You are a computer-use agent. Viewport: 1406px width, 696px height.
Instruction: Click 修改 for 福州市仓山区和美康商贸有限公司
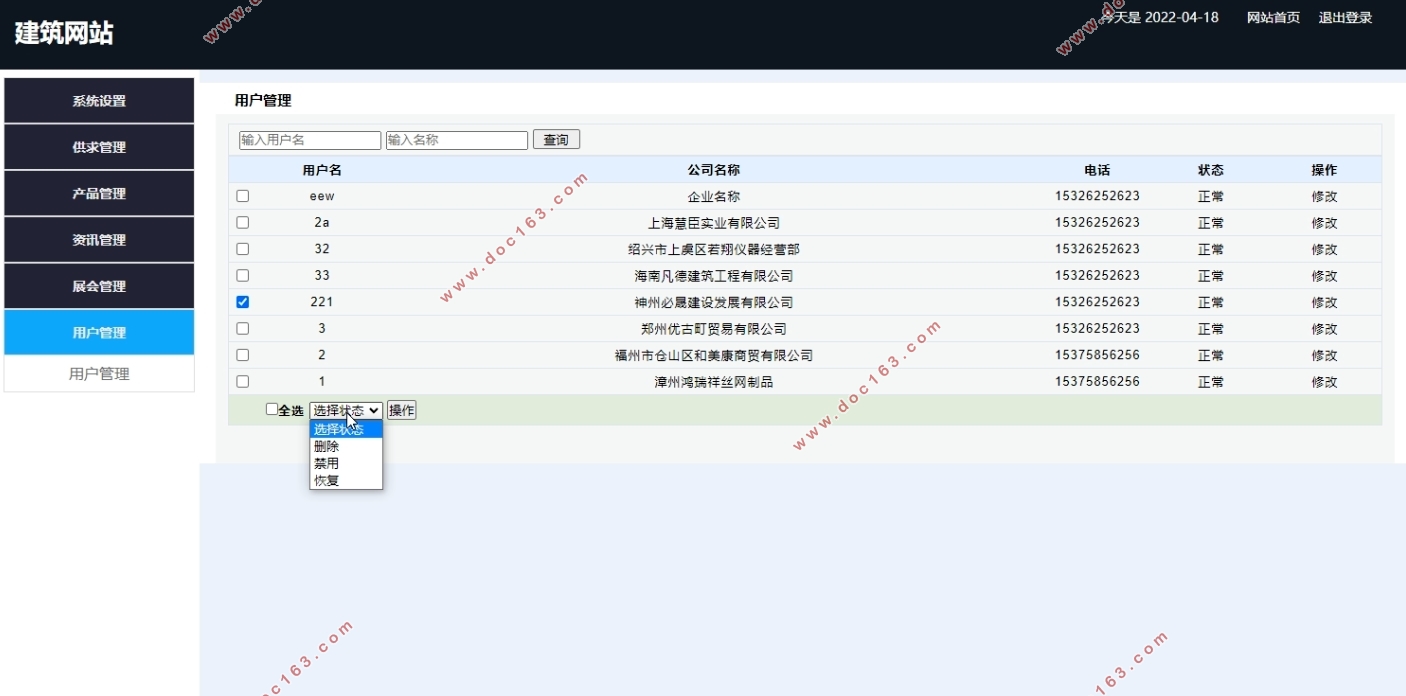pos(1324,355)
